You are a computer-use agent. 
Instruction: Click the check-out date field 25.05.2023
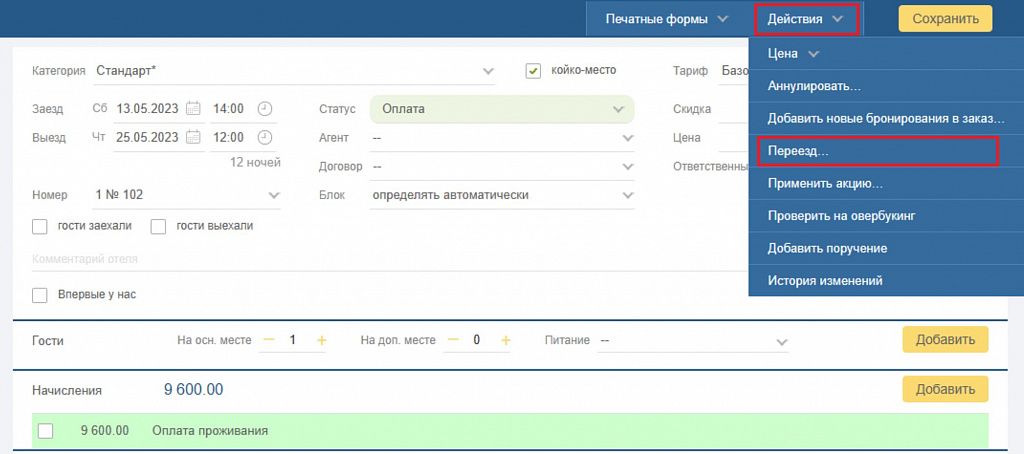pyautogui.click(x=148, y=137)
